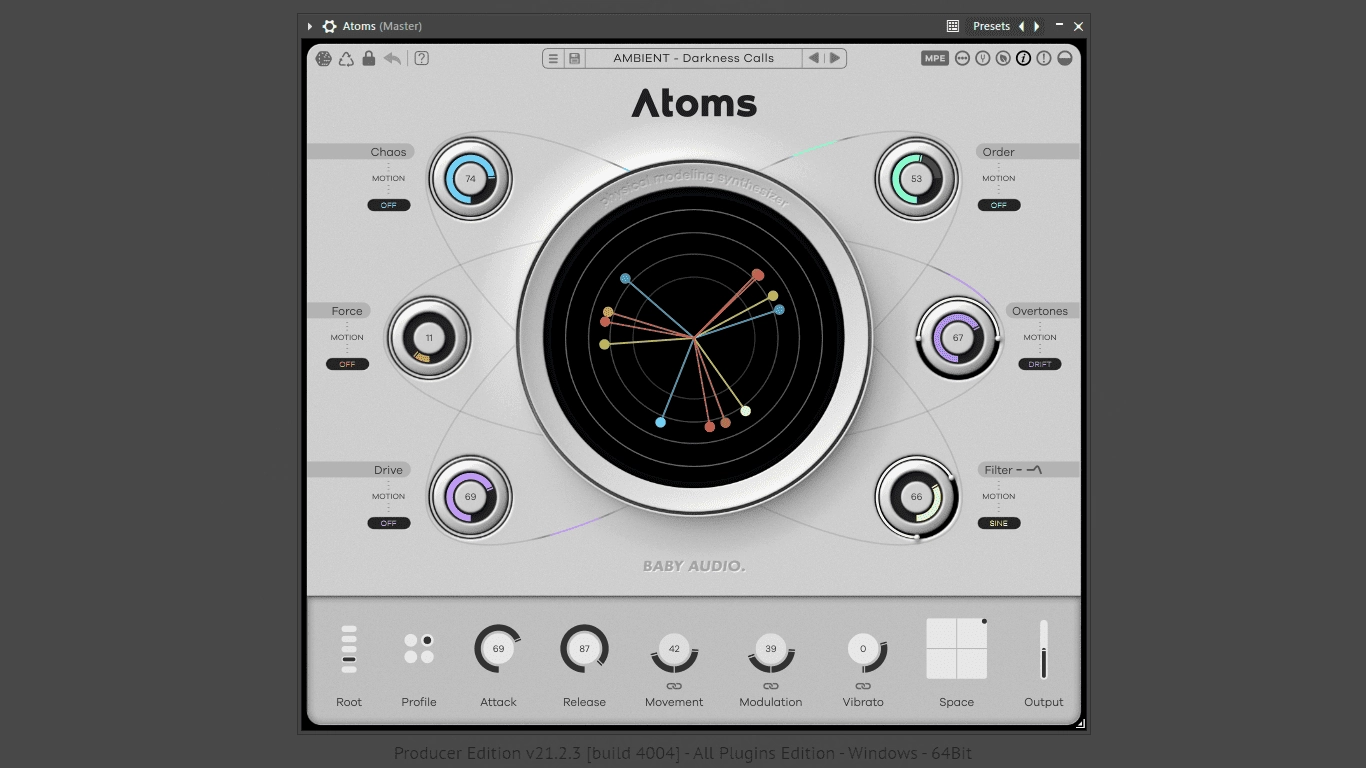Load previous preset beside Darkness Calls name
This screenshot has width=1366, height=768.
click(814, 58)
